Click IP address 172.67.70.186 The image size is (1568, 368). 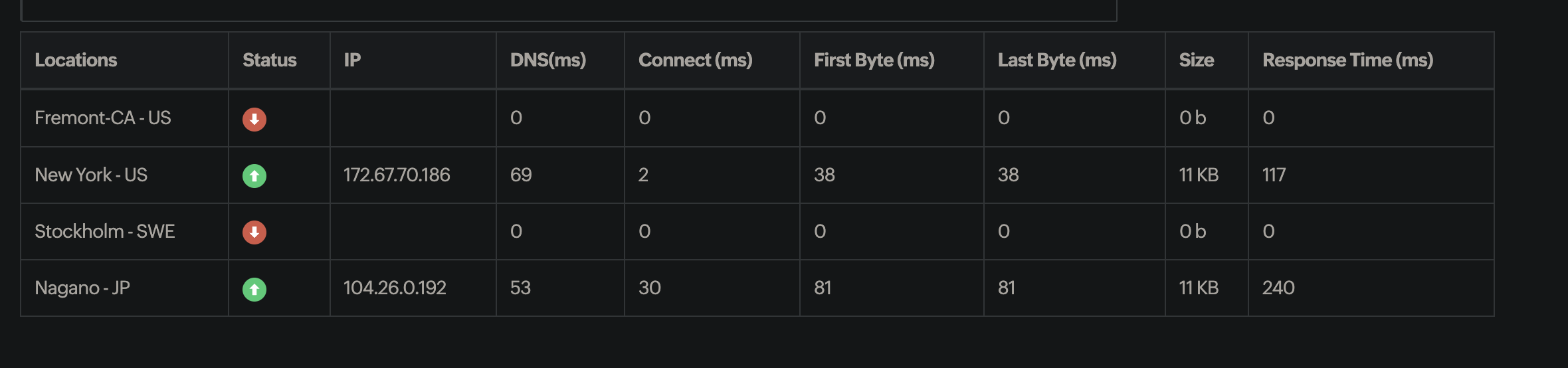tap(397, 175)
